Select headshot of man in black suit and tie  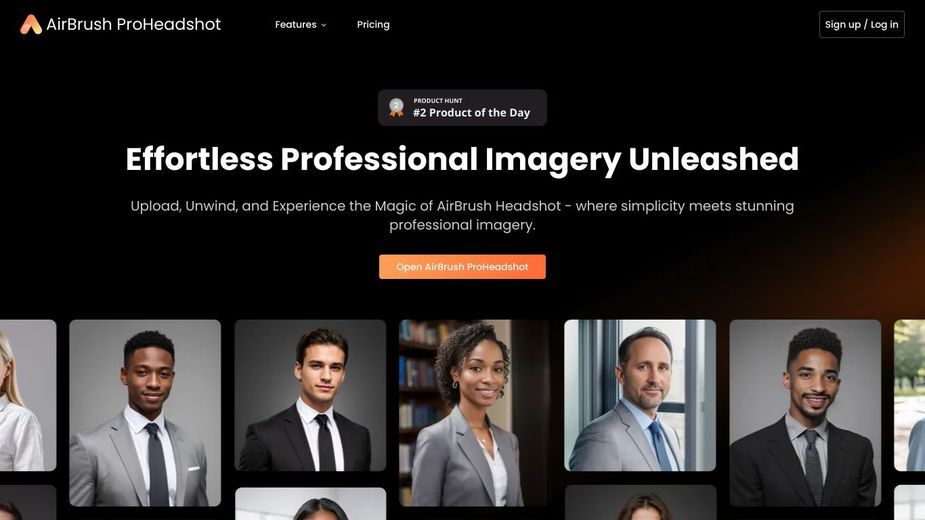point(310,395)
